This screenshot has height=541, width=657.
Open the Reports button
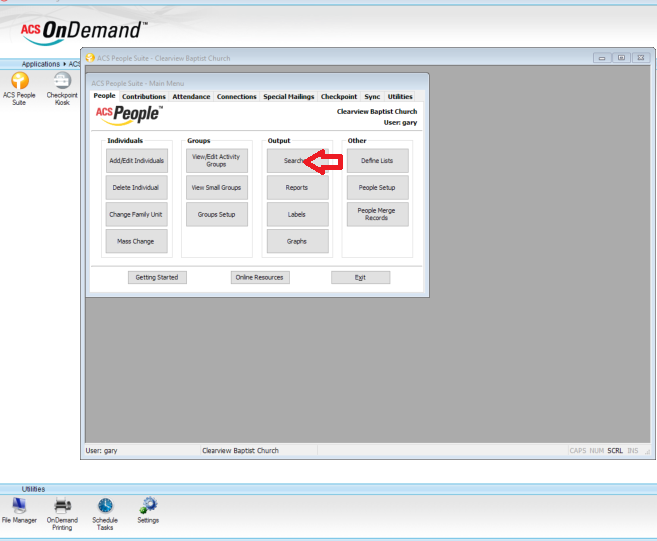(x=297, y=187)
